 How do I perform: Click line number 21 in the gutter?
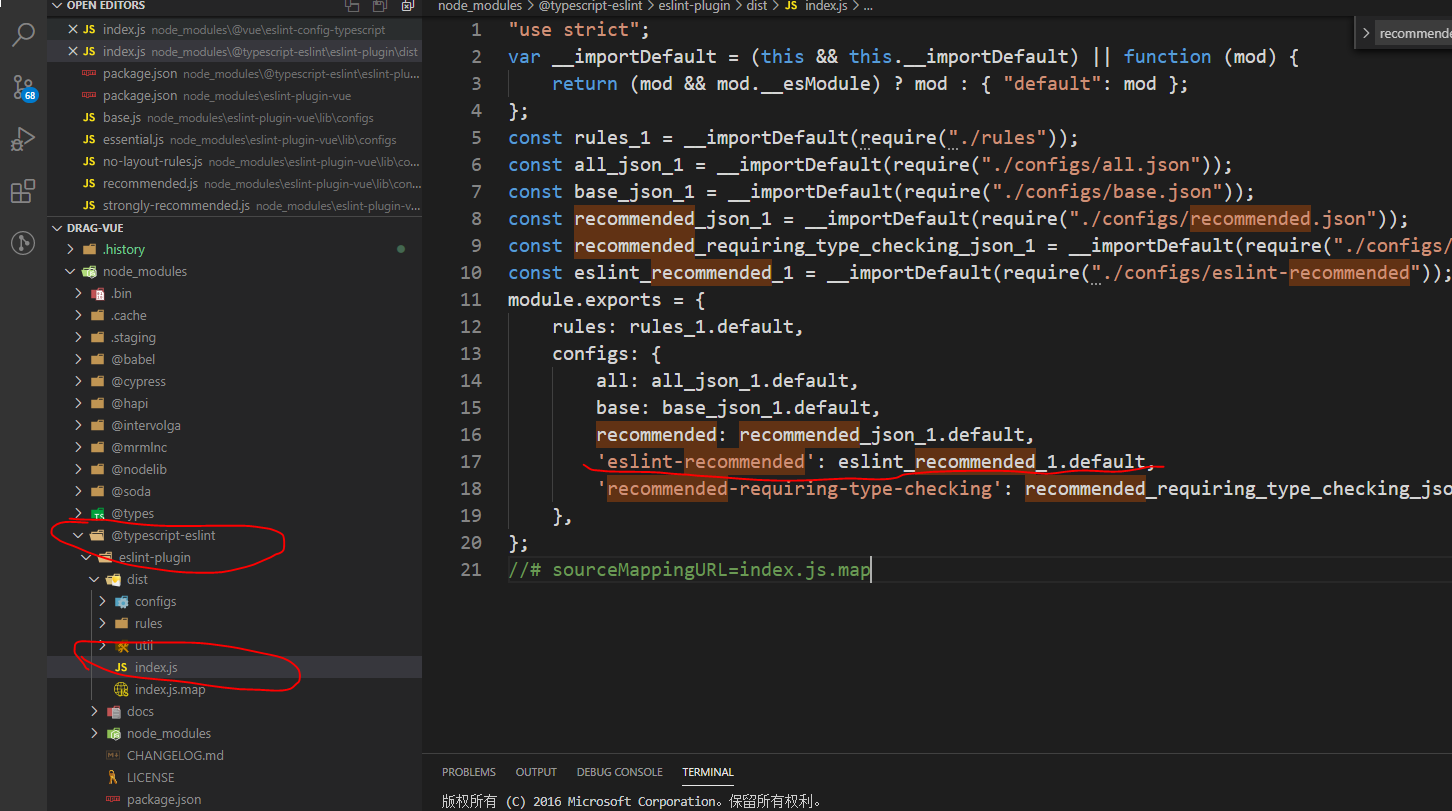(x=470, y=570)
